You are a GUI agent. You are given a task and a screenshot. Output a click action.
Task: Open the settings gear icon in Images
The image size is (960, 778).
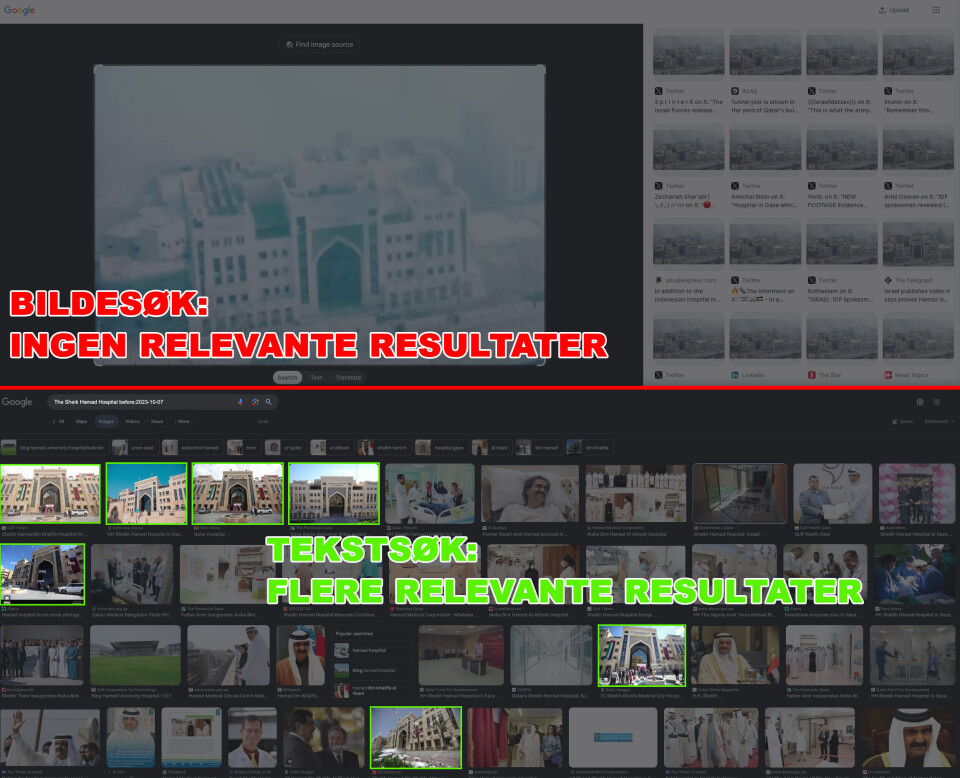pos(920,402)
